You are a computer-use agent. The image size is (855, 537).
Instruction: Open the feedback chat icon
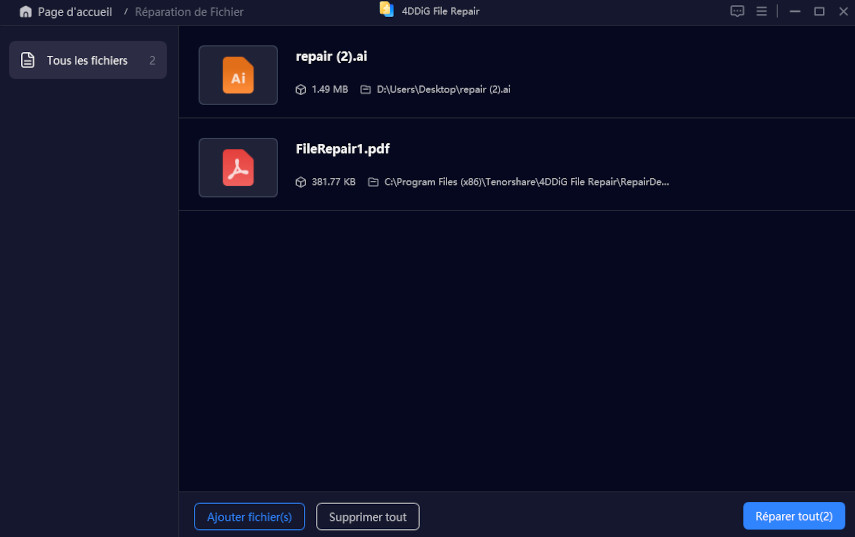click(x=737, y=11)
